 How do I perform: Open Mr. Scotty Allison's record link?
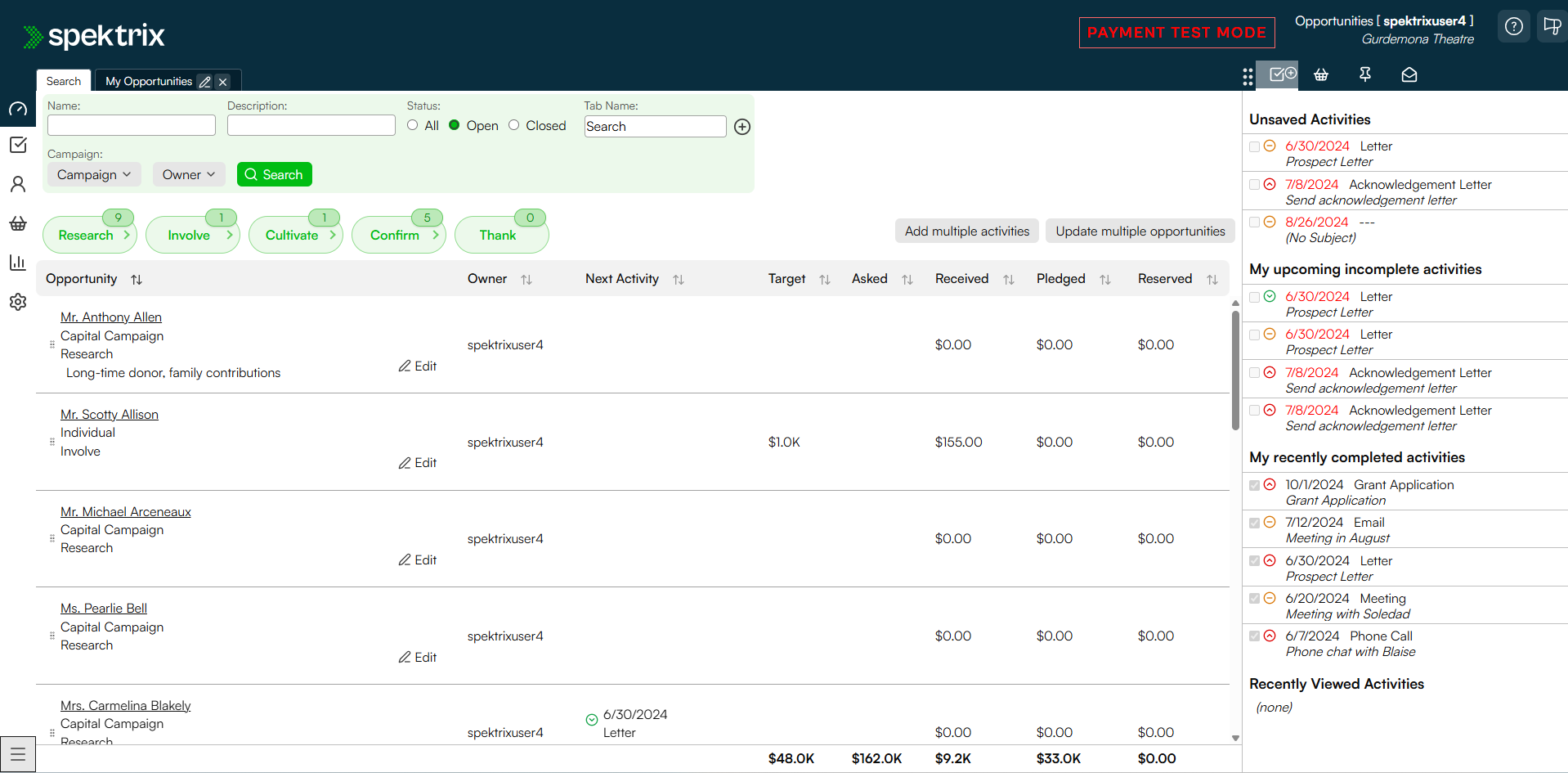point(110,415)
